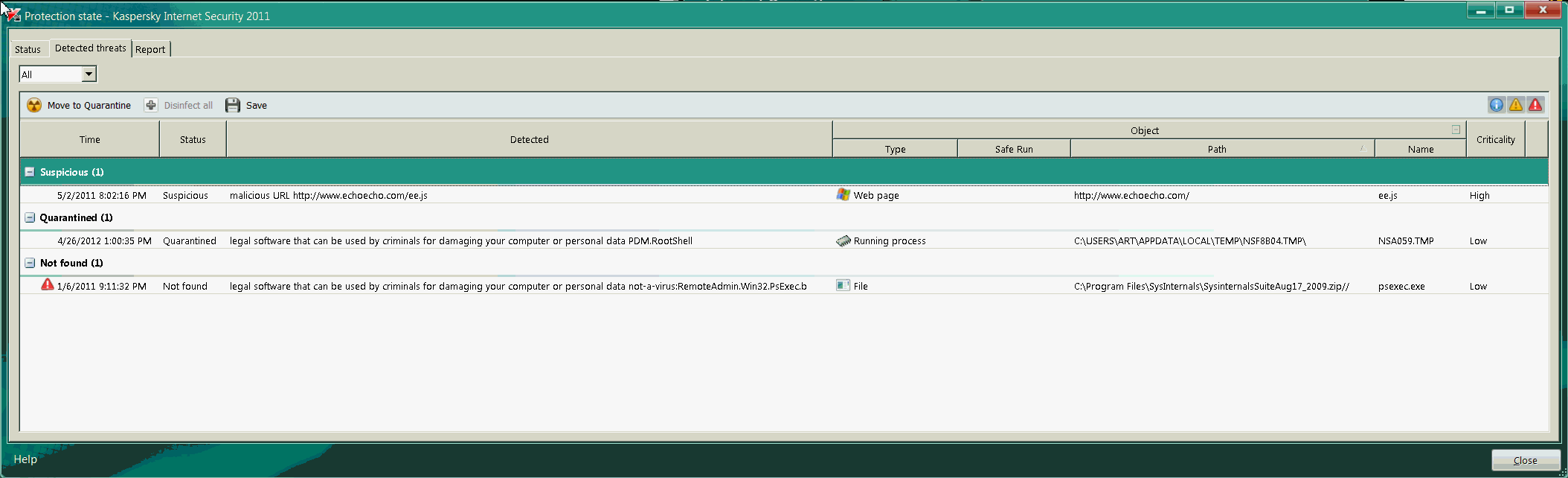Image resolution: width=1568 pixels, height=478 pixels.
Task: Click the Suspicious status cell in the ee.js row
Action: [x=185, y=195]
